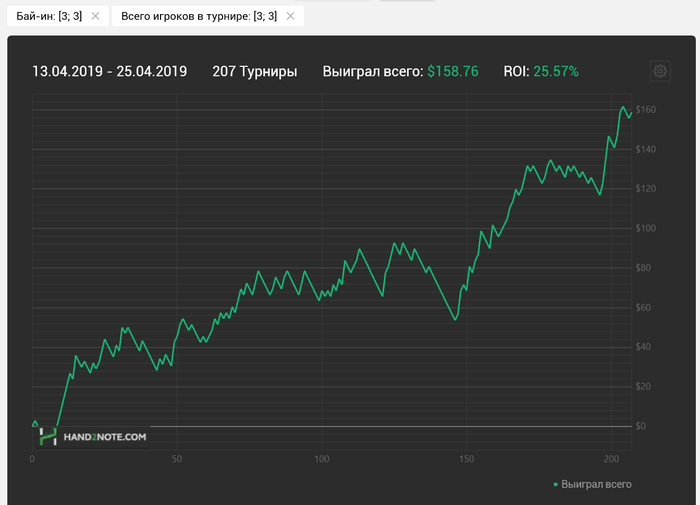Select the Бай-ин: [3; 3] filter chip
This screenshot has width=700, height=505.
(58, 16)
